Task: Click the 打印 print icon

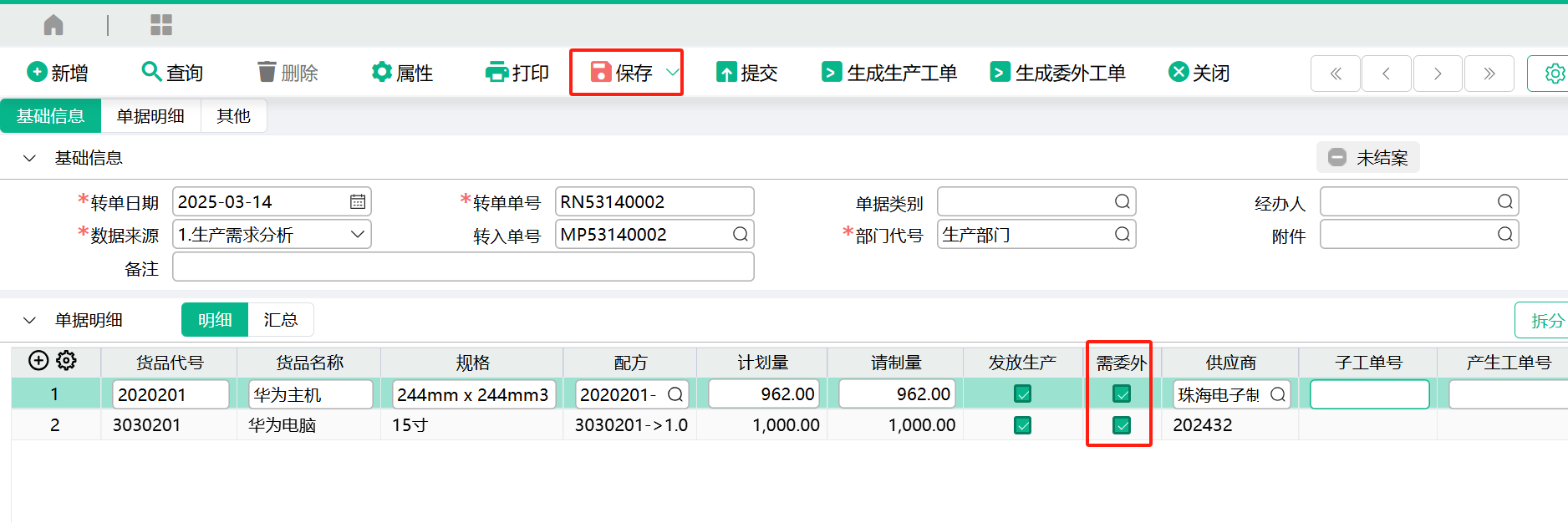Action: click(496, 73)
